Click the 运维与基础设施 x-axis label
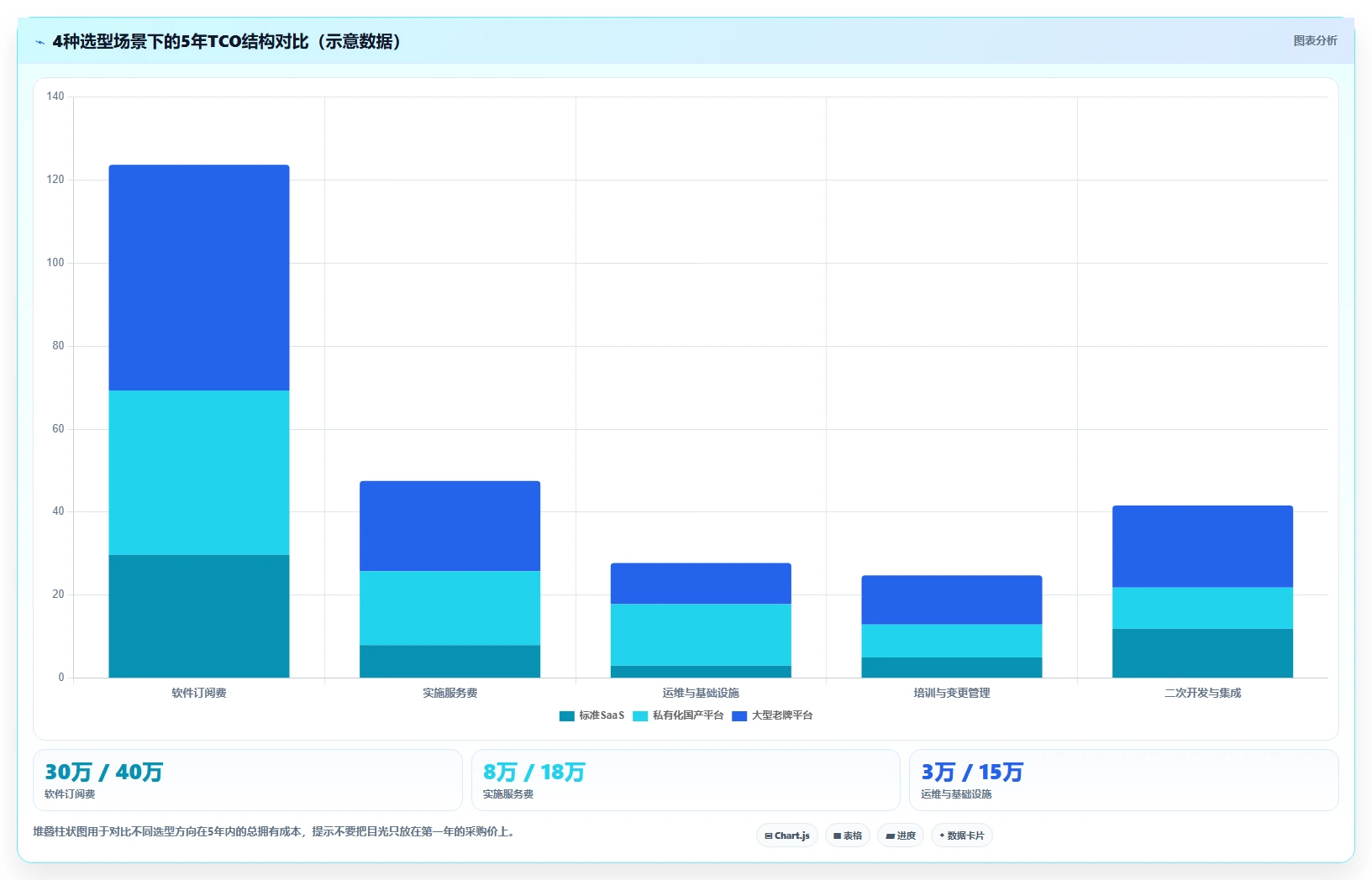 [701, 693]
